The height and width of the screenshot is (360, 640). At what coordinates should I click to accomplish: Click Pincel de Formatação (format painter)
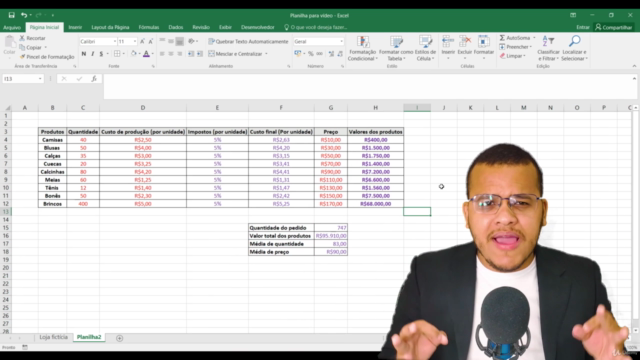pyautogui.click(x=47, y=57)
